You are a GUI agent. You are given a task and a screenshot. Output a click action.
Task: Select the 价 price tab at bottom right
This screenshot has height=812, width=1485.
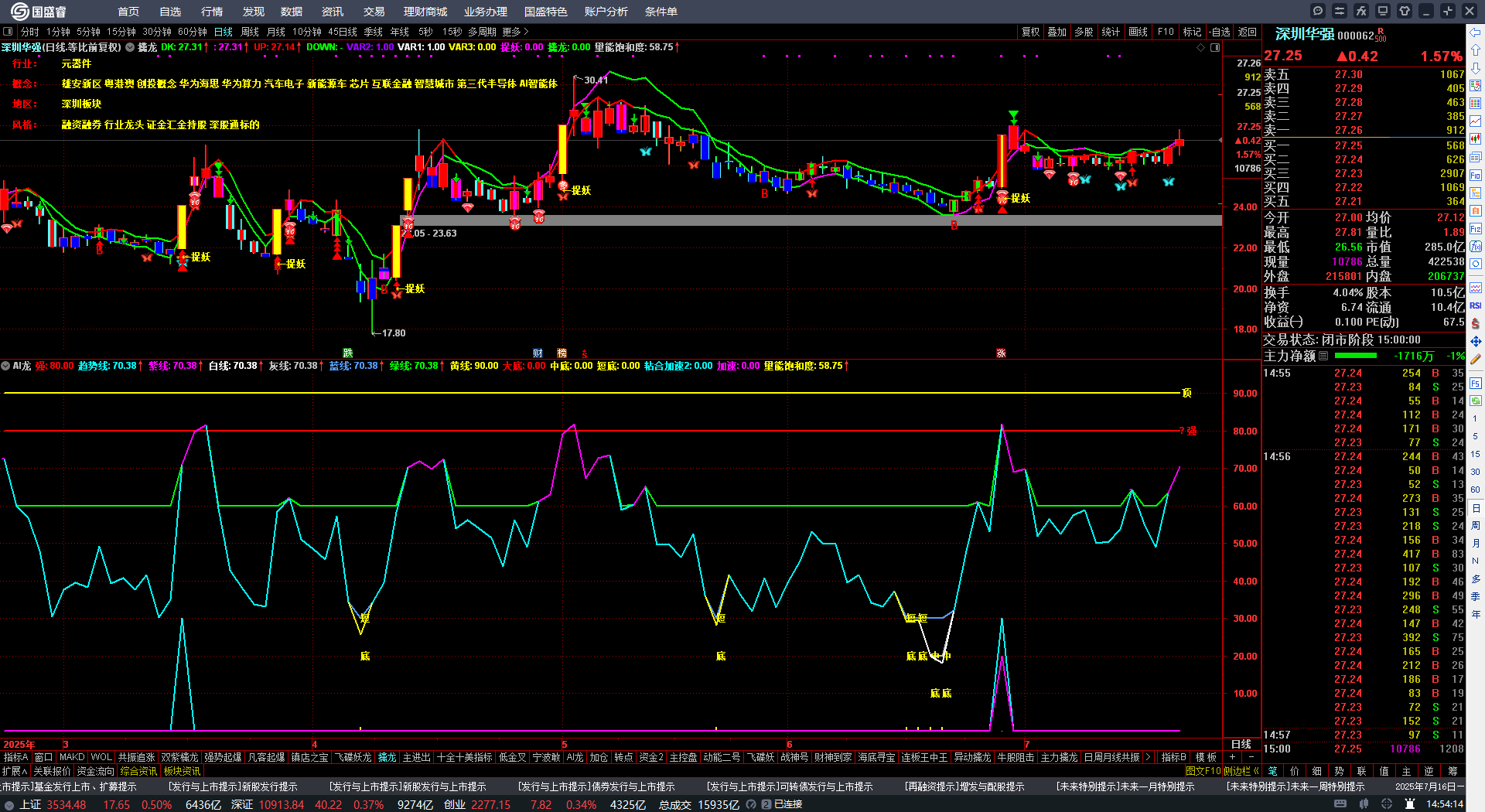coord(1294,771)
